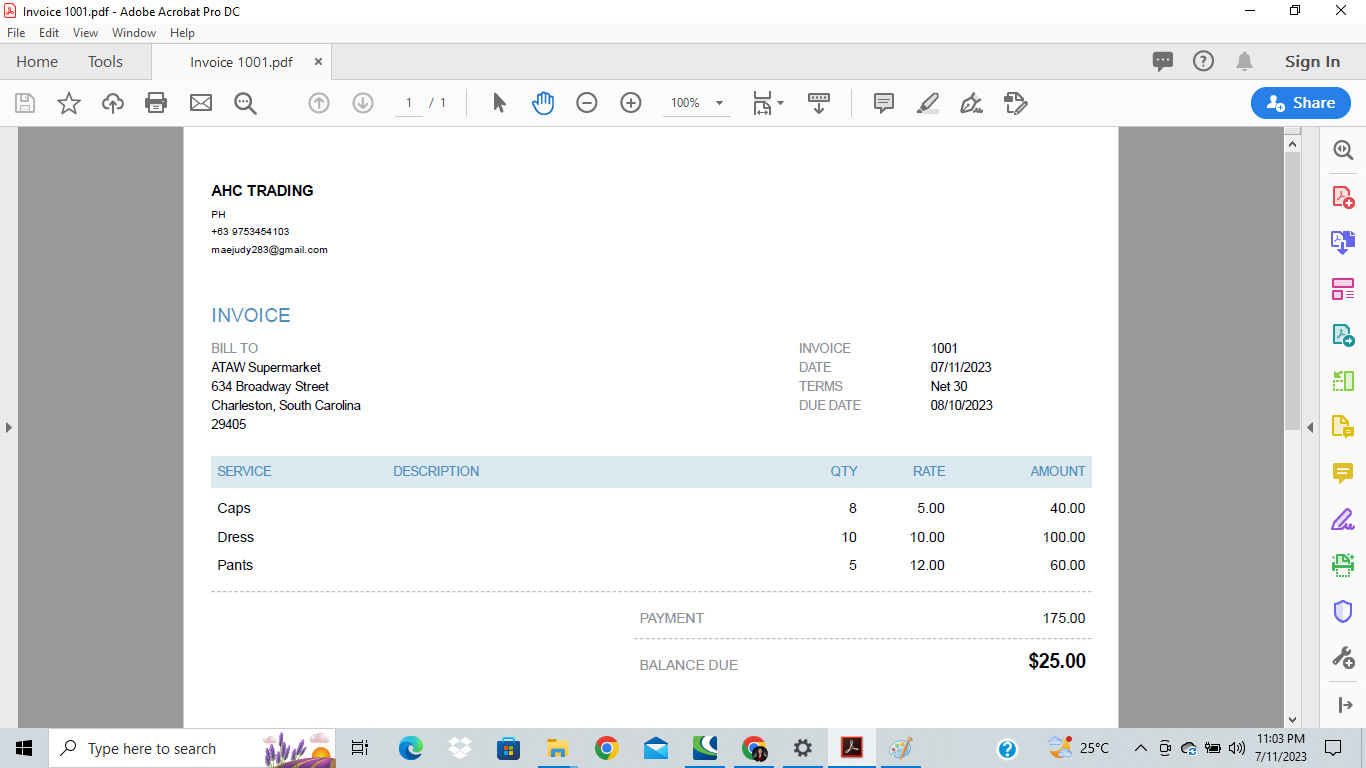Choose the Selection arrow tool
The height and width of the screenshot is (768, 1366).
tap(500, 103)
